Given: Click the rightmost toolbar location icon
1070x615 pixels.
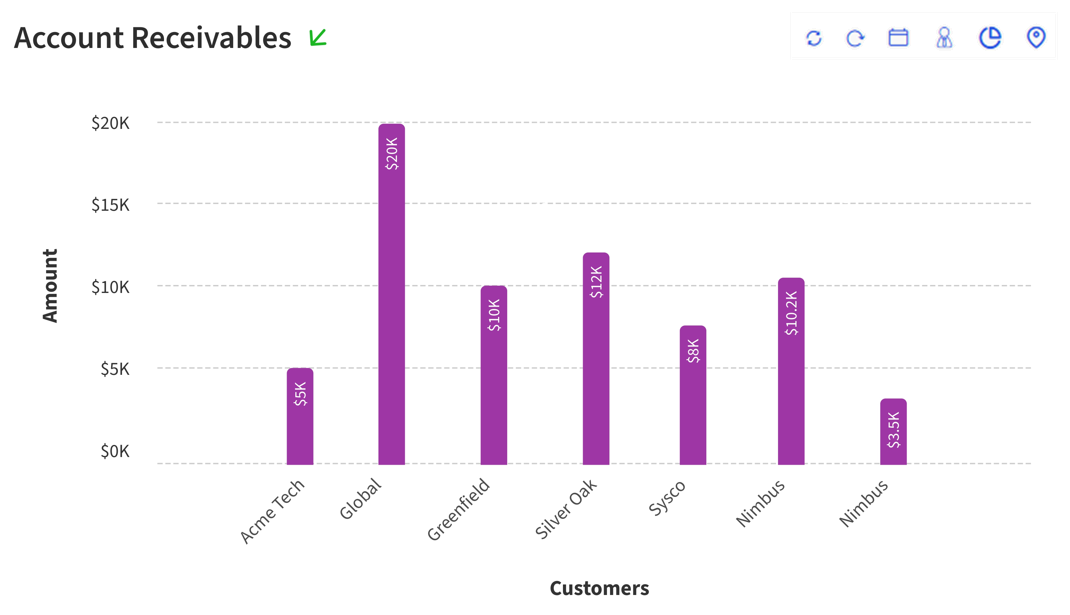Looking at the screenshot, I should pyautogui.click(x=1035, y=37).
